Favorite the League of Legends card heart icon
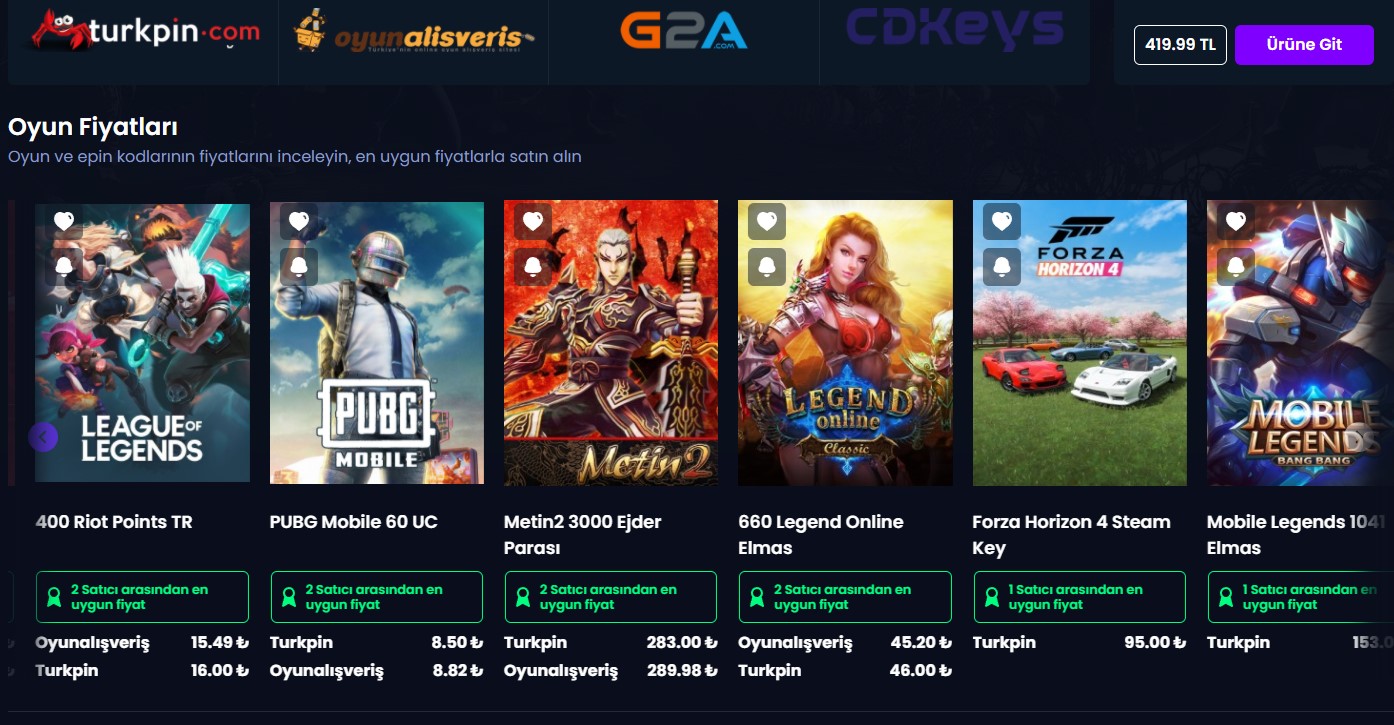Screen dimensions: 1394x725 click(x=64, y=221)
